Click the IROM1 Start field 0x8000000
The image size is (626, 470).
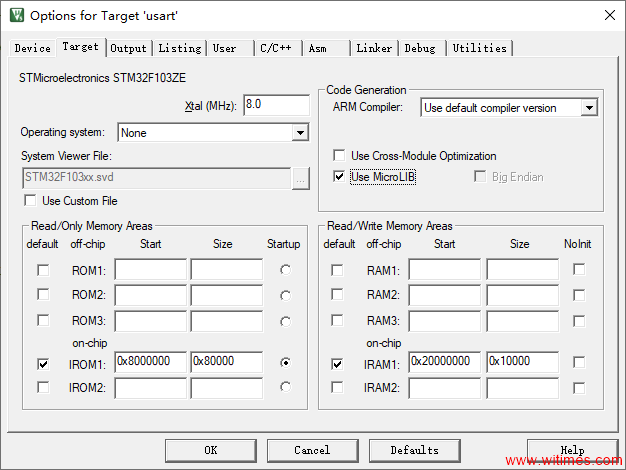[151, 362]
